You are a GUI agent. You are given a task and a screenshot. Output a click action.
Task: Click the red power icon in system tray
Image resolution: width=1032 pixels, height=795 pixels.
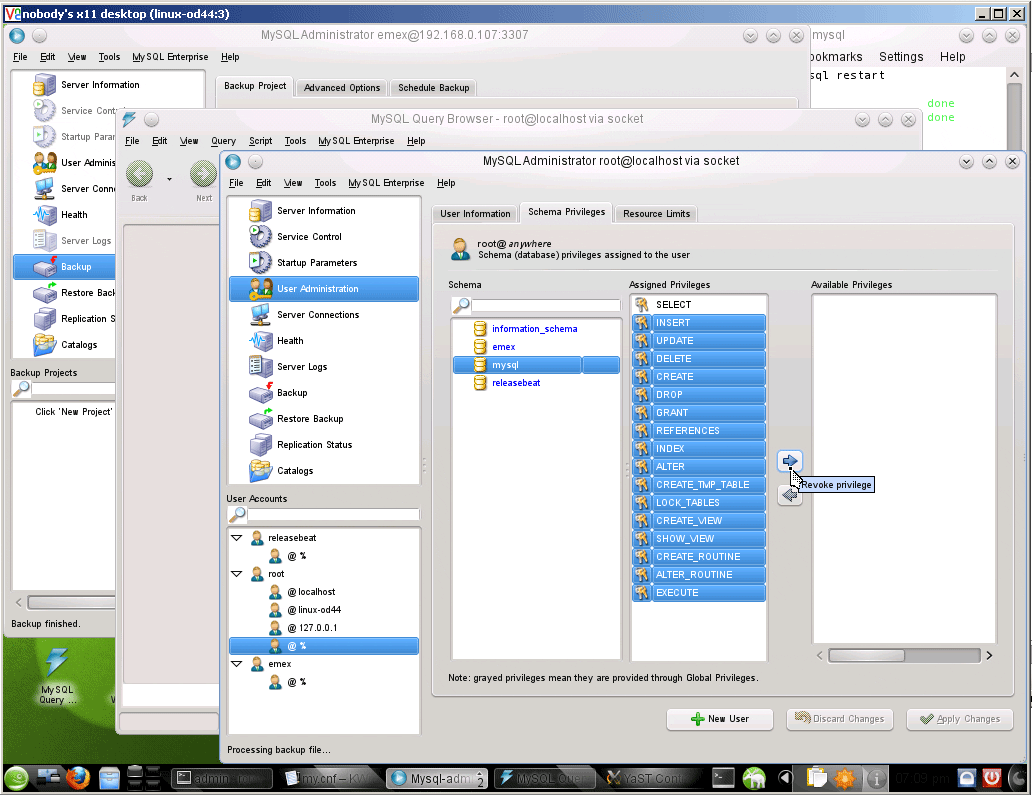[x=992, y=779]
